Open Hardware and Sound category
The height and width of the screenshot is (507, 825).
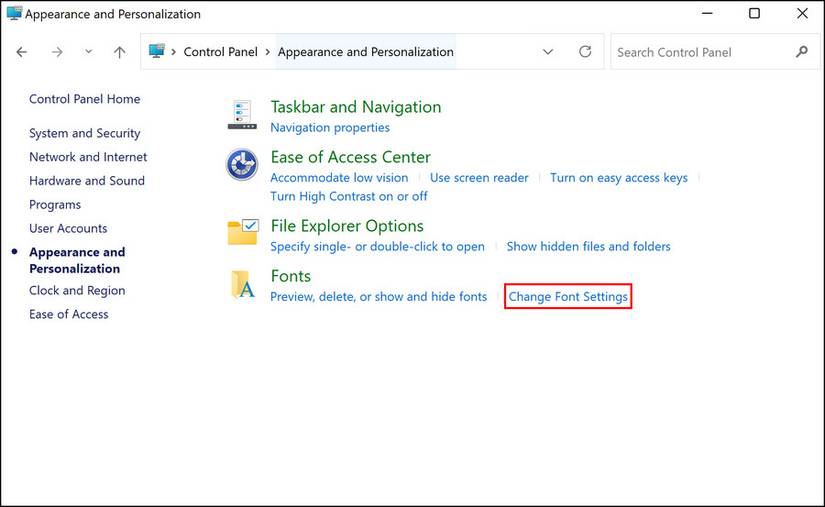click(86, 181)
